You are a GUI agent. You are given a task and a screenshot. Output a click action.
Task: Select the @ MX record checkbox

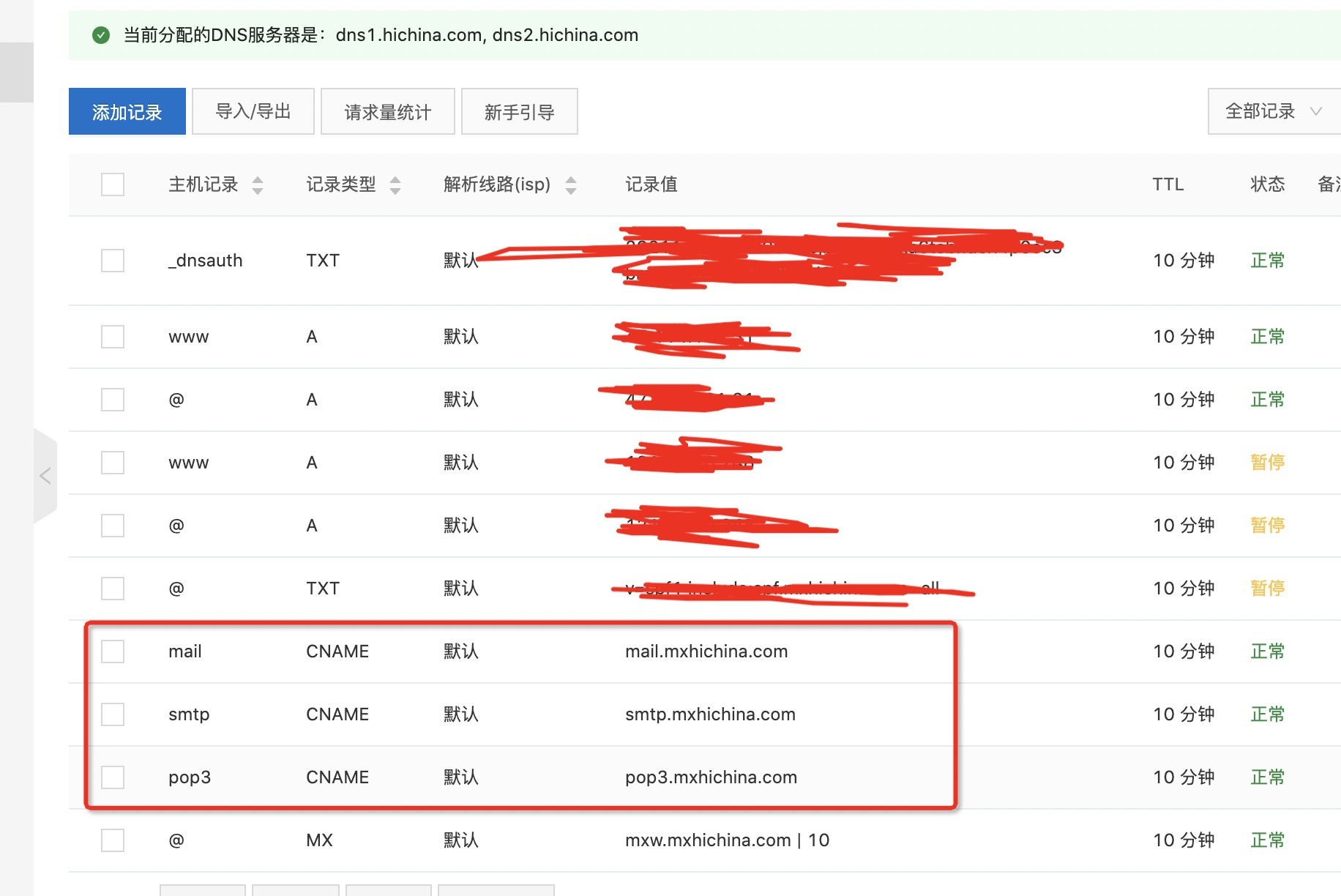tap(113, 840)
